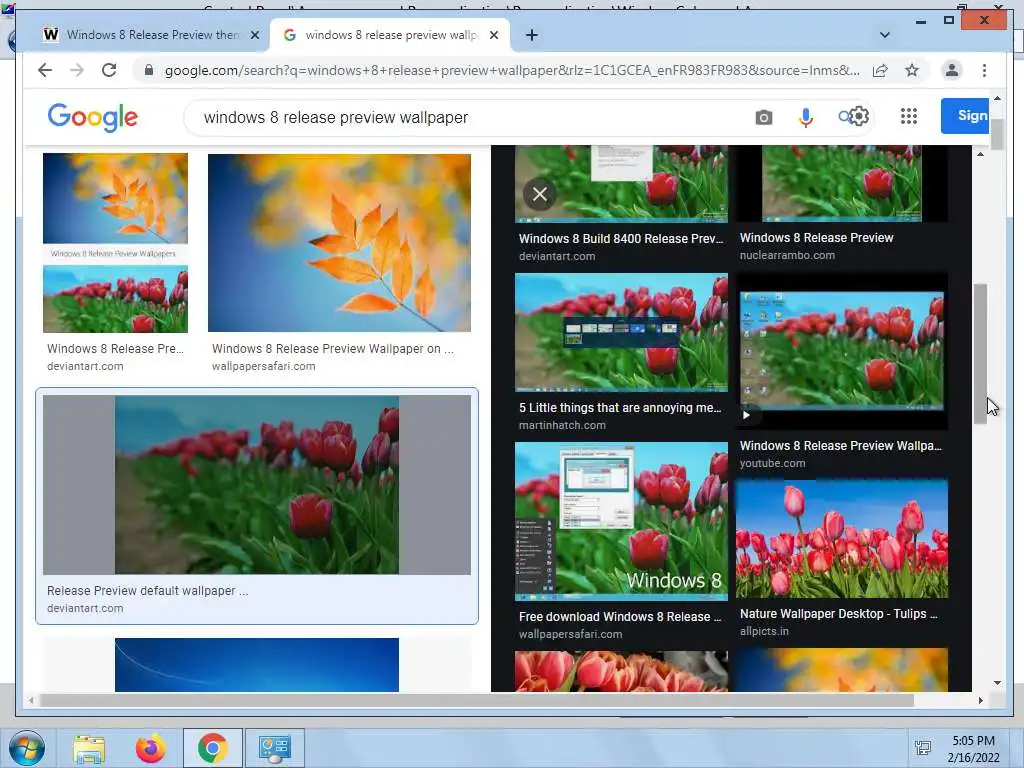Click the preview panel scroll up arrow
The image size is (1024, 768).
coord(980,154)
